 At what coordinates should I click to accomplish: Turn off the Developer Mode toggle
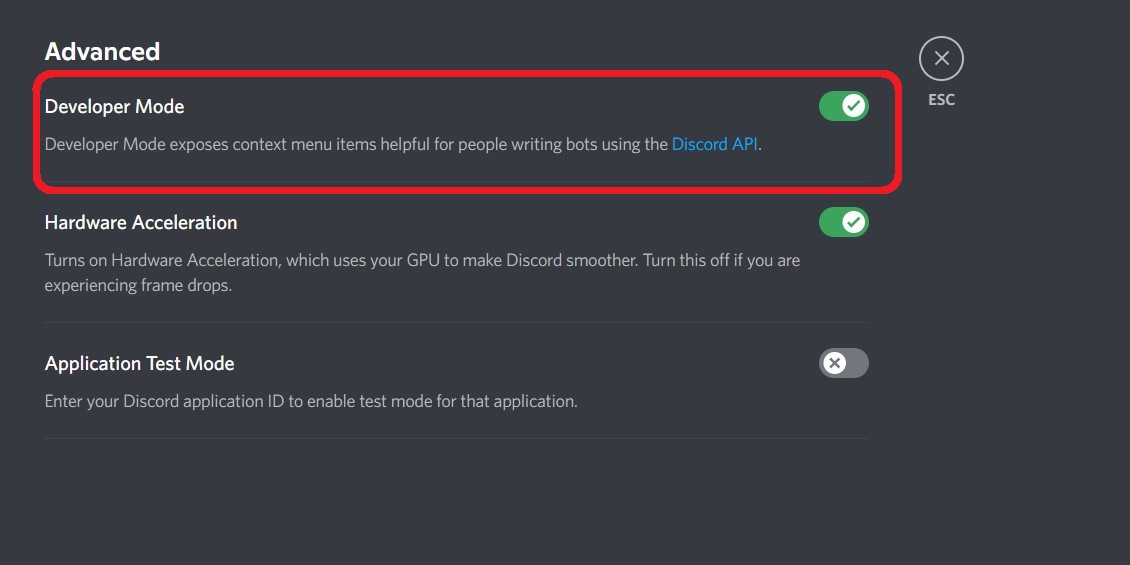844,106
